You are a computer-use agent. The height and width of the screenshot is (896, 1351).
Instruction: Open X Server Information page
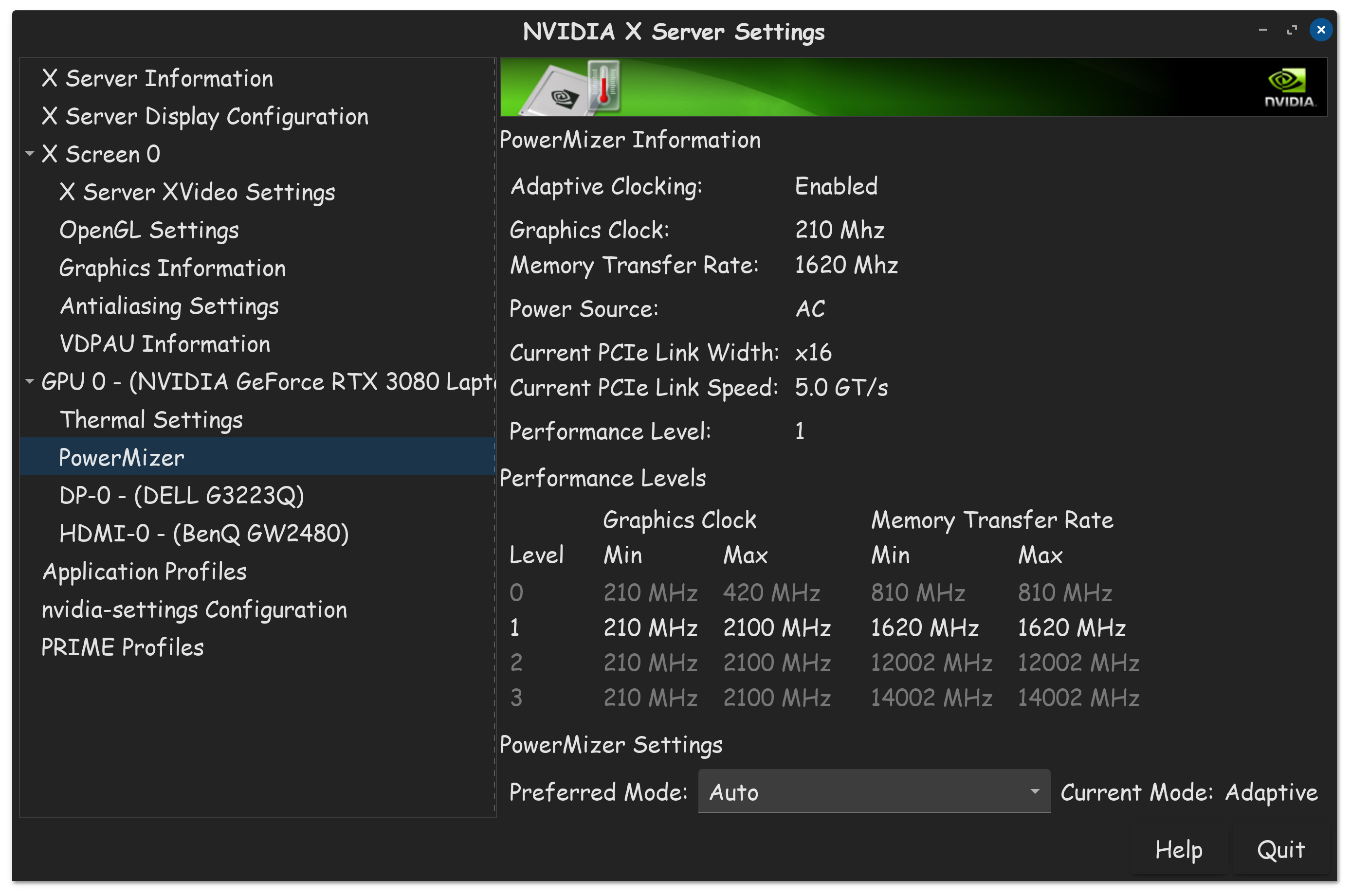coord(157,78)
